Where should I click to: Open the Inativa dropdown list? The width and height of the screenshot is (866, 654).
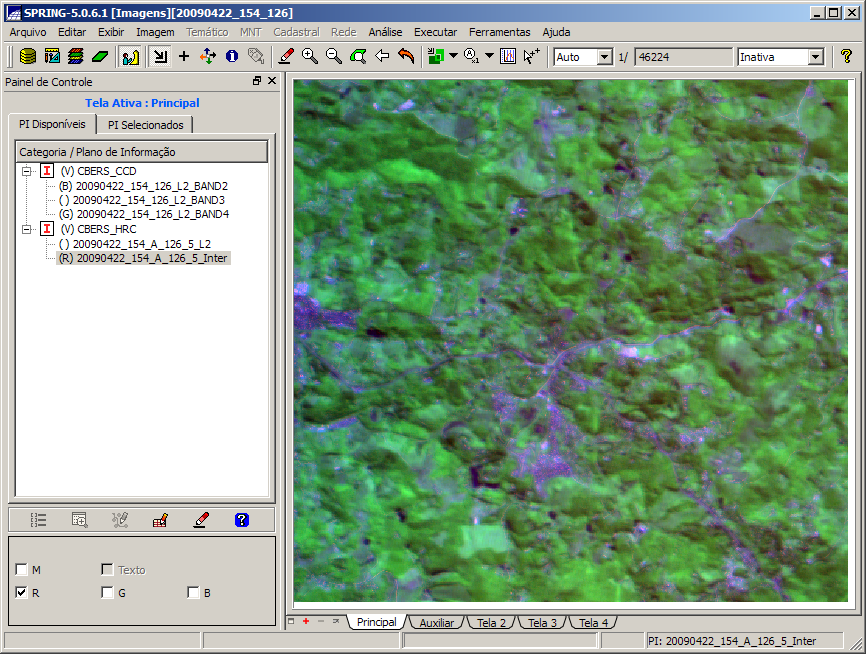(x=815, y=57)
